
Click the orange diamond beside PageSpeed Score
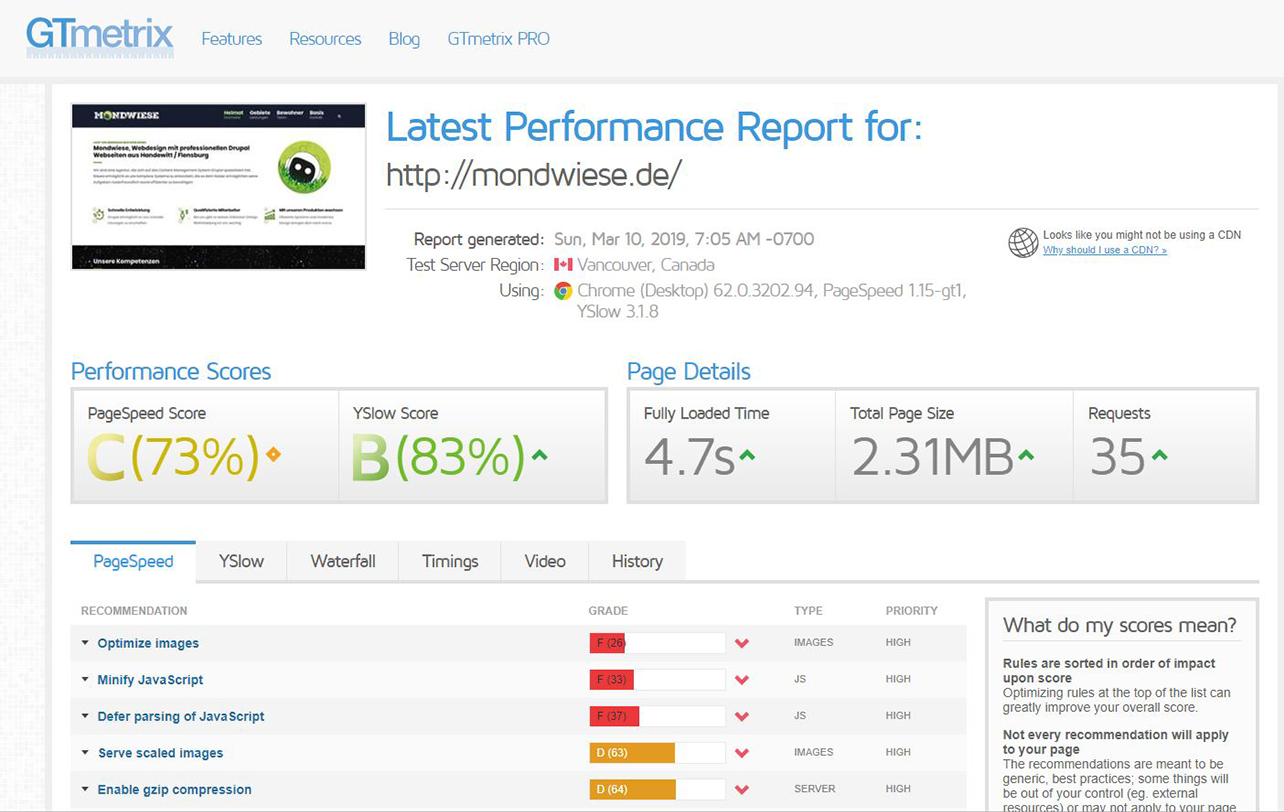click(x=273, y=455)
